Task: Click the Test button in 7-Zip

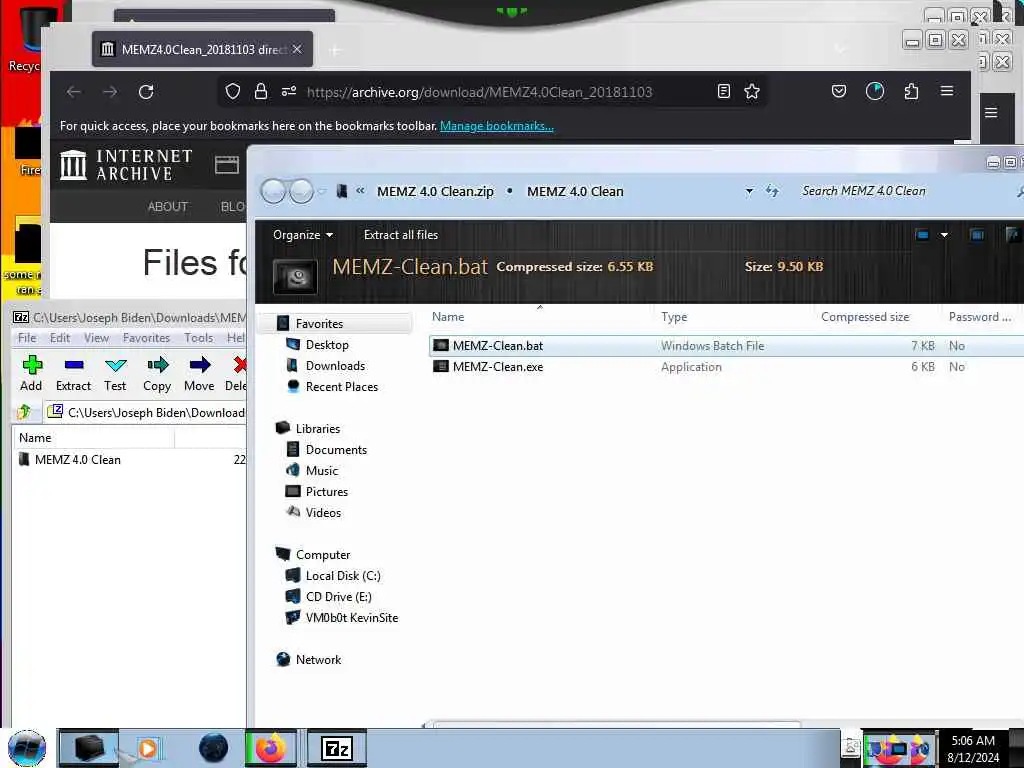Action: (x=115, y=374)
